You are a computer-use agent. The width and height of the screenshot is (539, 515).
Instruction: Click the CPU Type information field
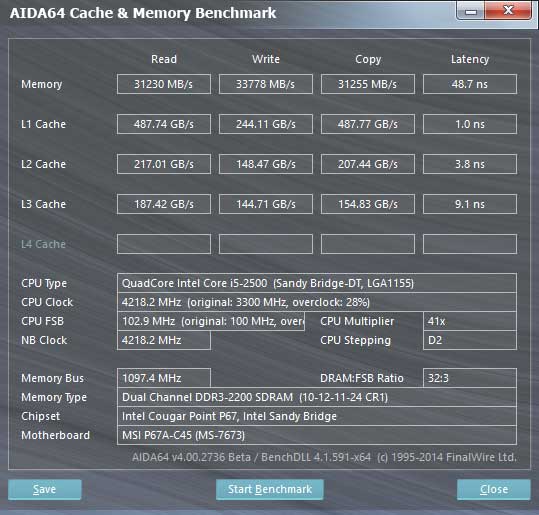[317, 283]
